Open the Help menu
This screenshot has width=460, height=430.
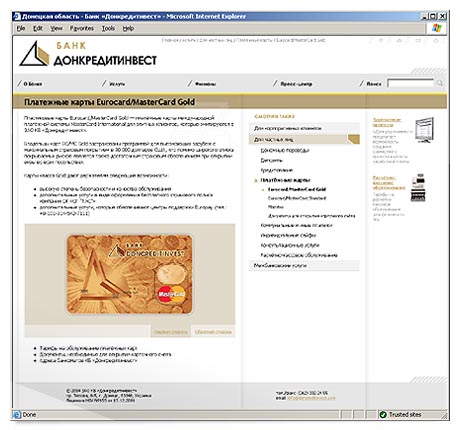[x=128, y=28]
